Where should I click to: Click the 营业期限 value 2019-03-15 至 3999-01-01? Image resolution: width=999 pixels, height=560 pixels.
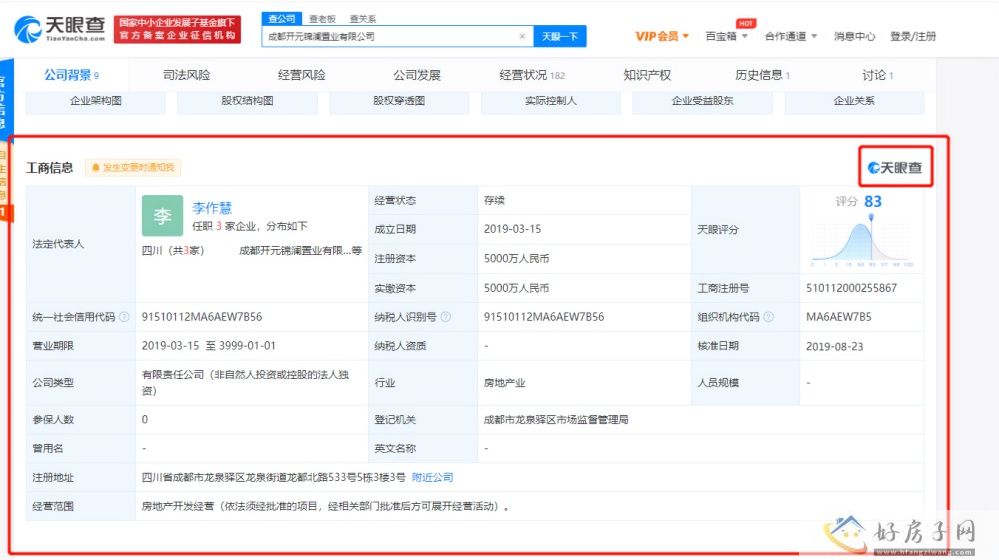[x=208, y=346]
